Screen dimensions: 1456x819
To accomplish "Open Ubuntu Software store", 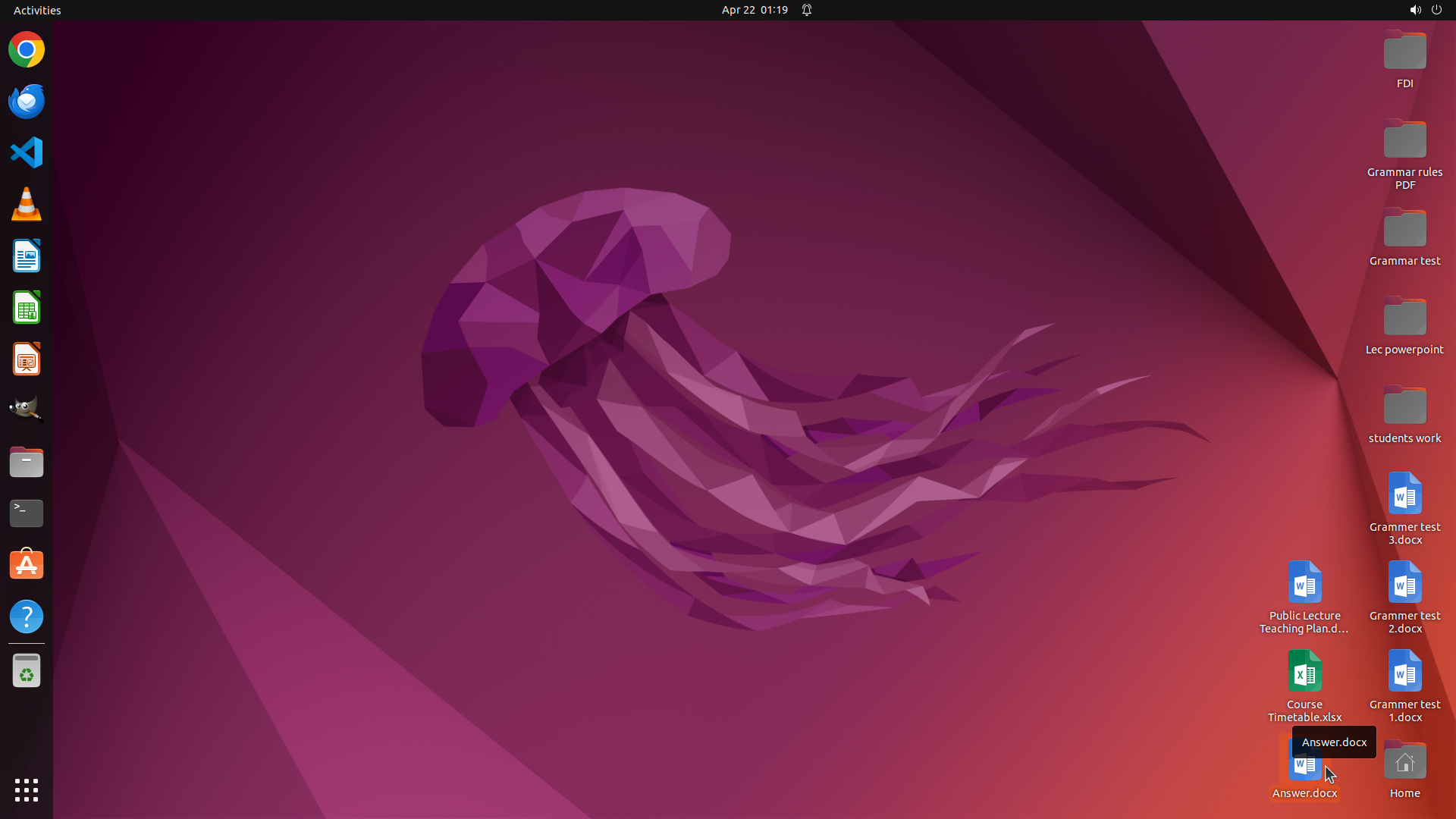I will coord(27,565).
